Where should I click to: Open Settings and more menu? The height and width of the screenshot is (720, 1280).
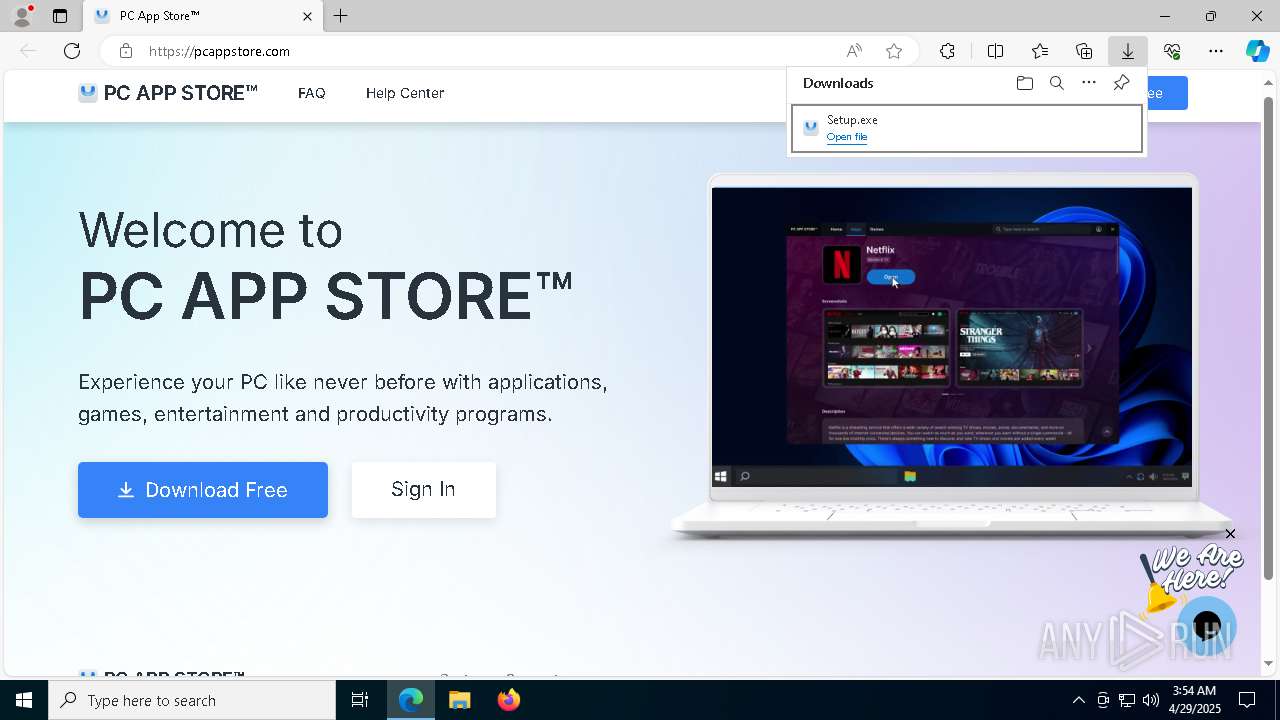(x=1216, y=51)
